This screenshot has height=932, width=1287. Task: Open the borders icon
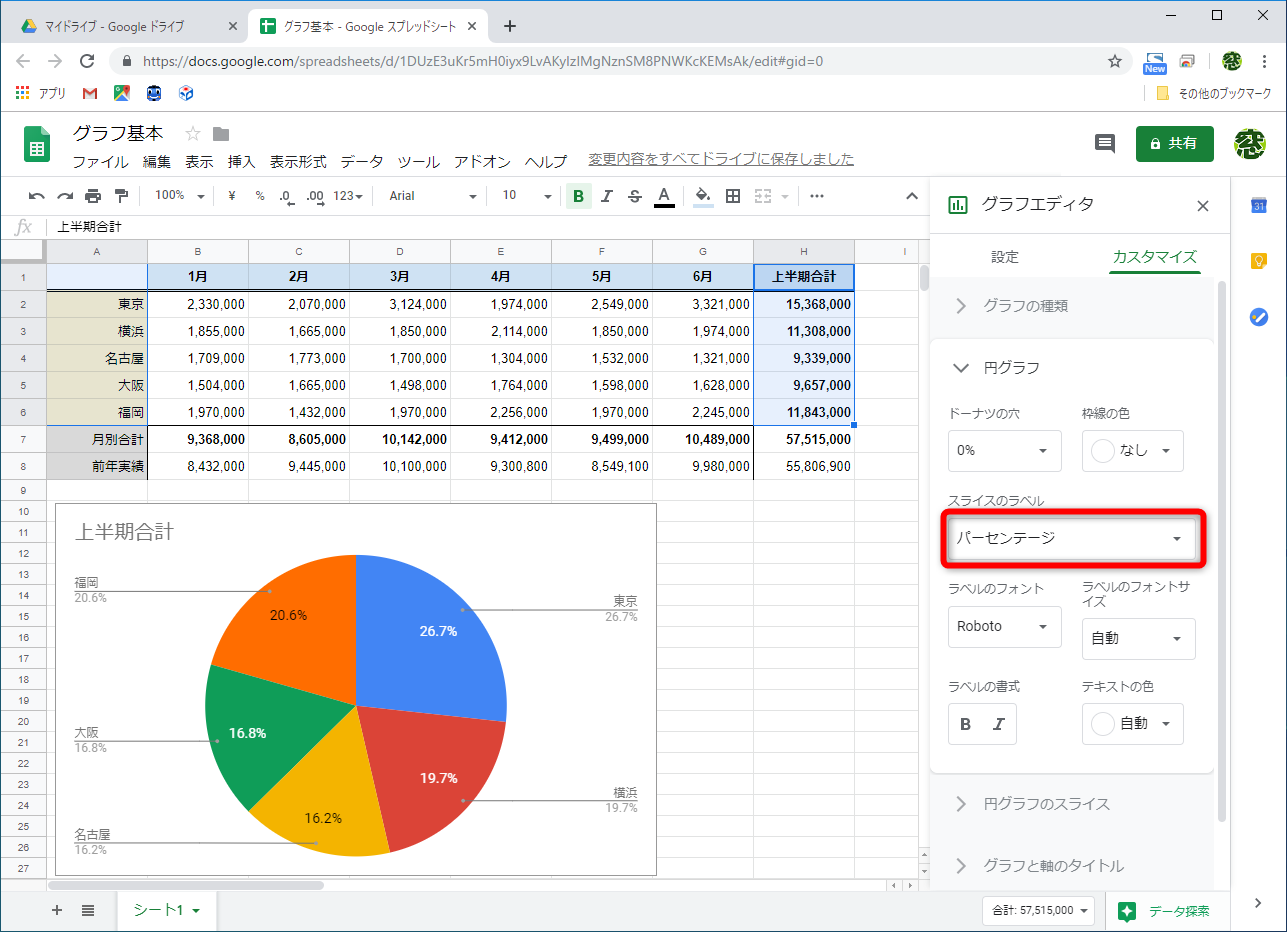tap(733, 196)
